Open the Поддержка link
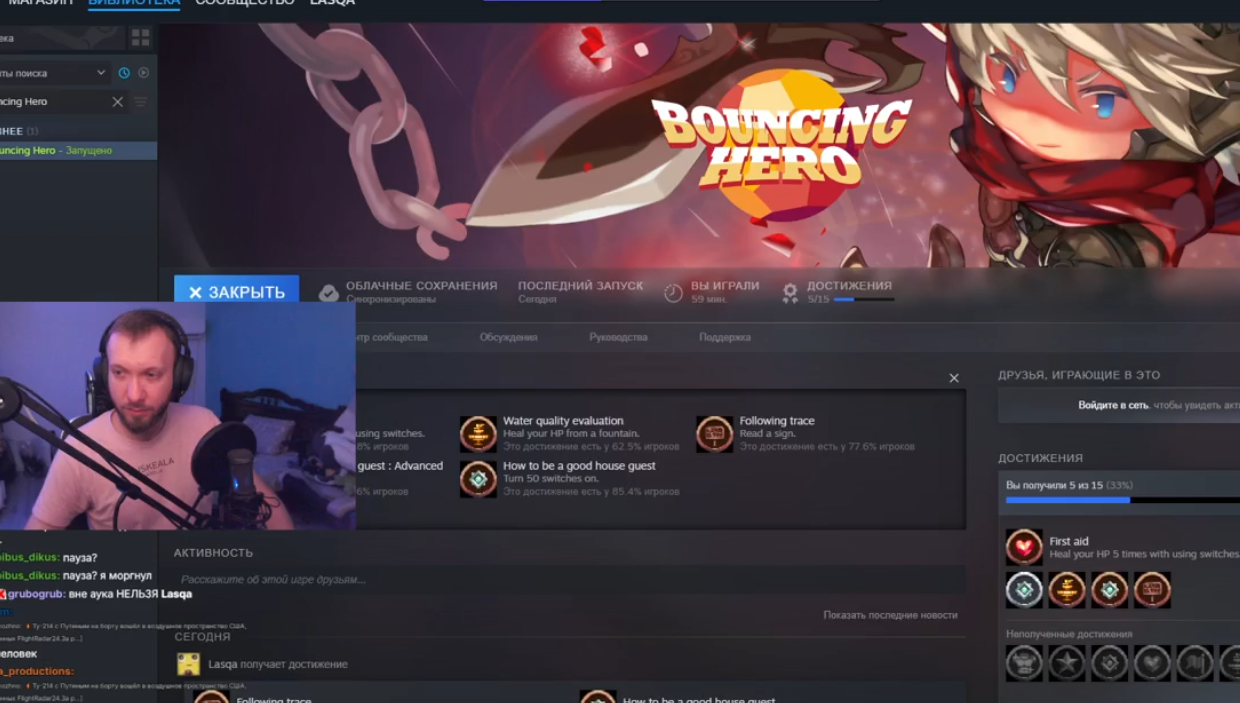The height and width of the screenshot is (703, 1240). click(725, 337)
